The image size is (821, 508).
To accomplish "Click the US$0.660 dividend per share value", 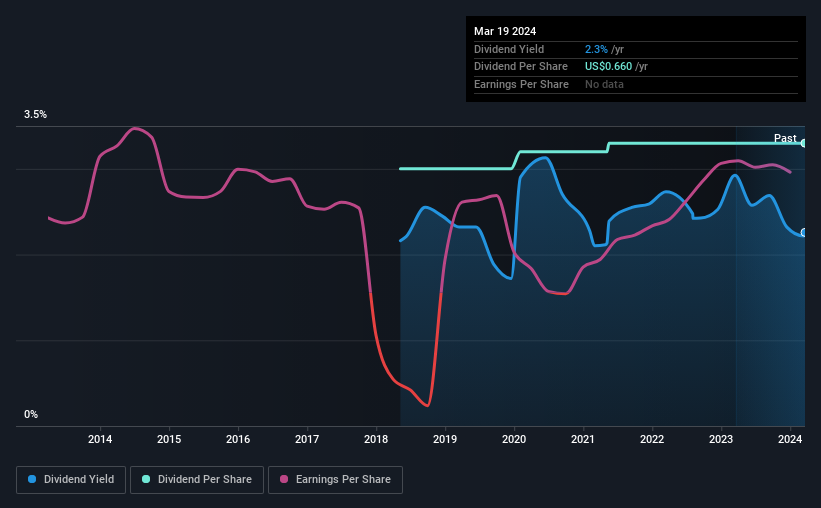I will click(x=608, y=67).
